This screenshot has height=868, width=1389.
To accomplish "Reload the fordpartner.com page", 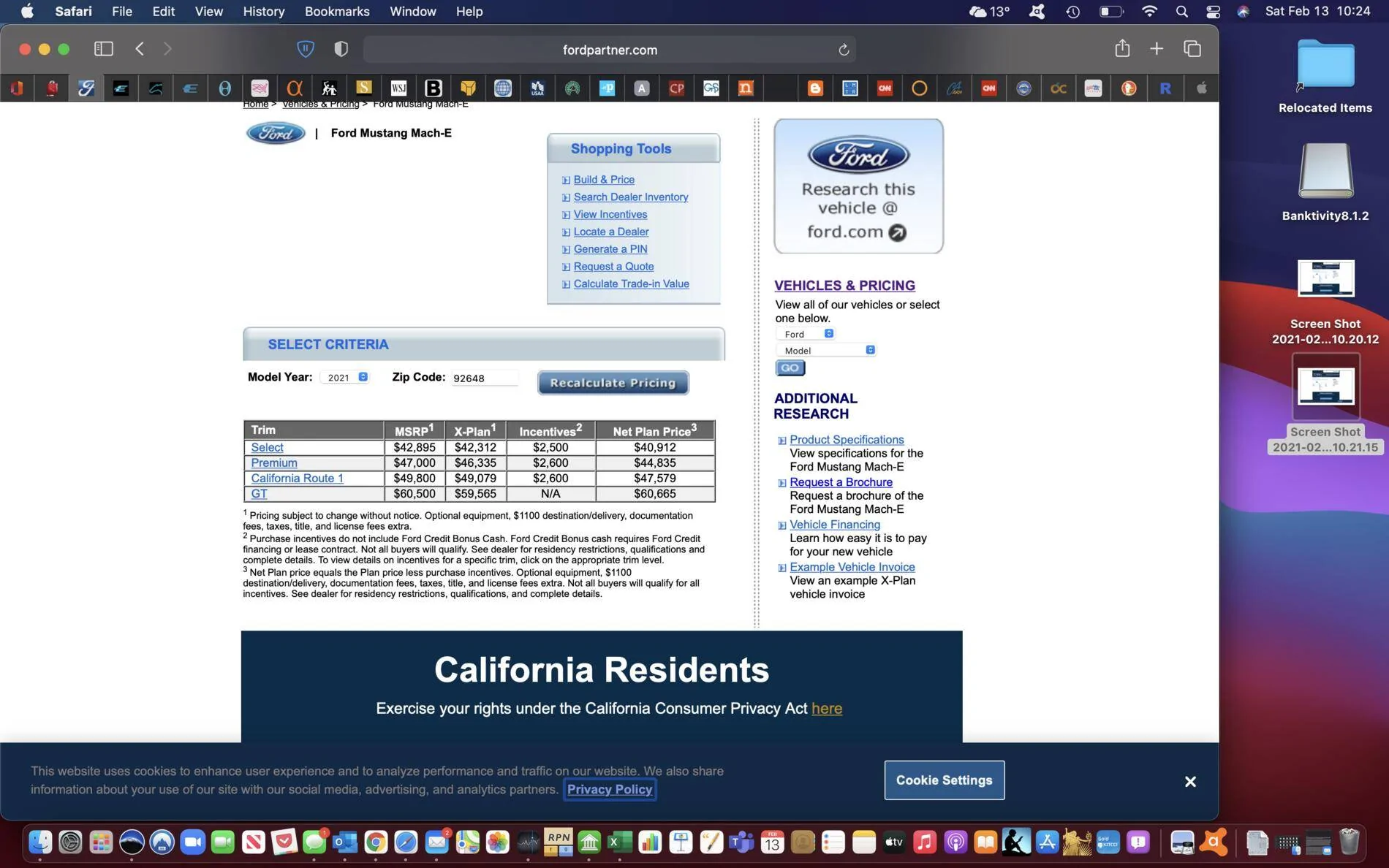I will point(844,50).
